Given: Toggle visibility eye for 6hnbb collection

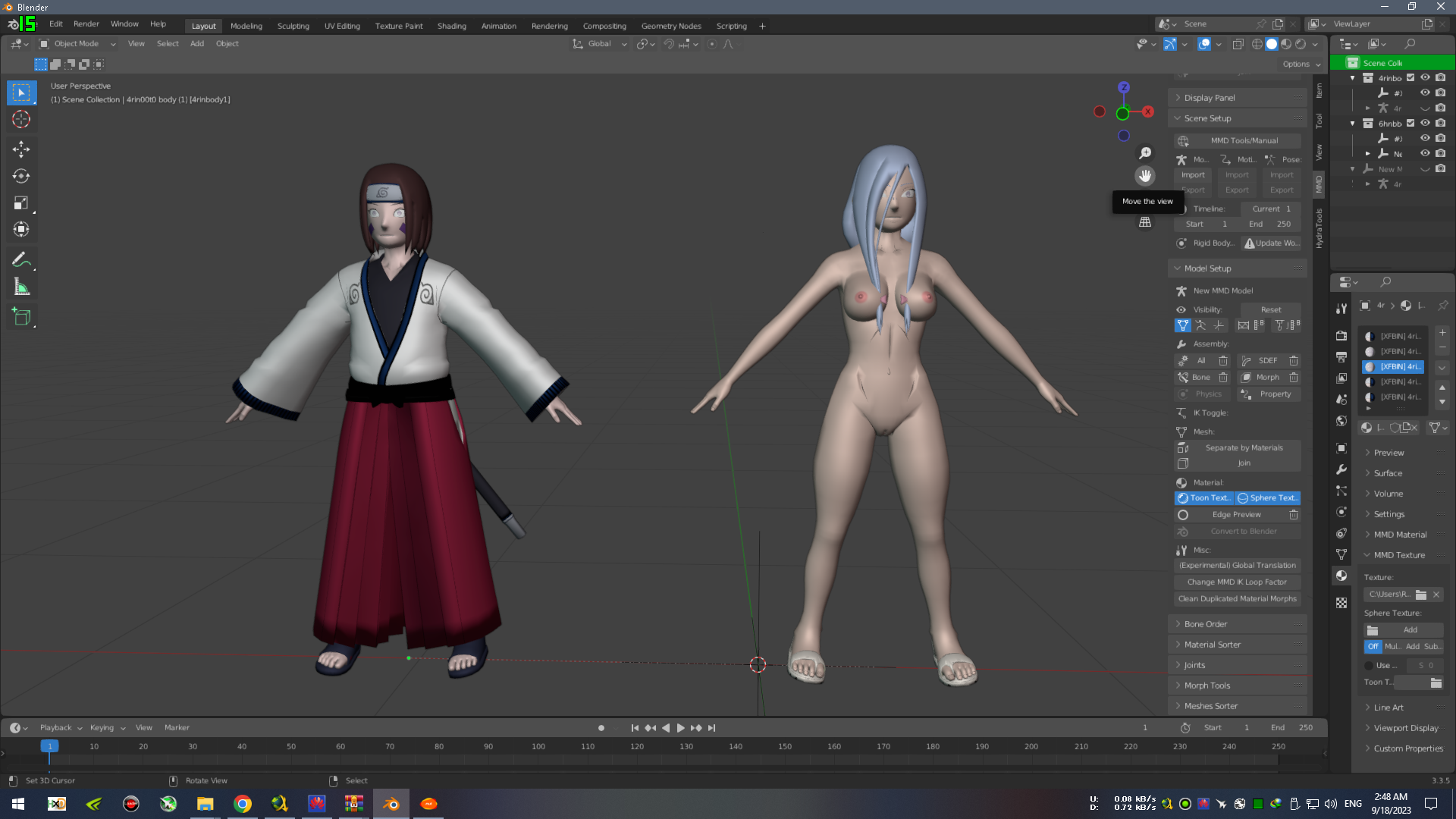Looking at the screenshot, I should pyautogui.click(x=1425, y=123).
